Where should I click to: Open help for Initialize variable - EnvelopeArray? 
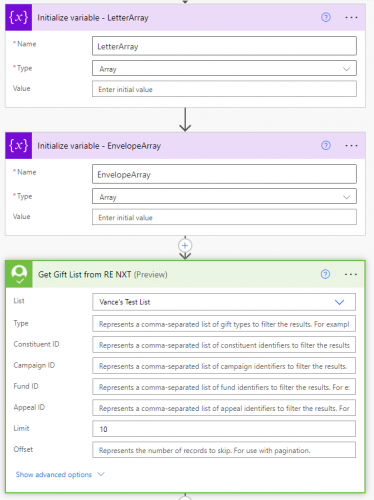point(326,145)
